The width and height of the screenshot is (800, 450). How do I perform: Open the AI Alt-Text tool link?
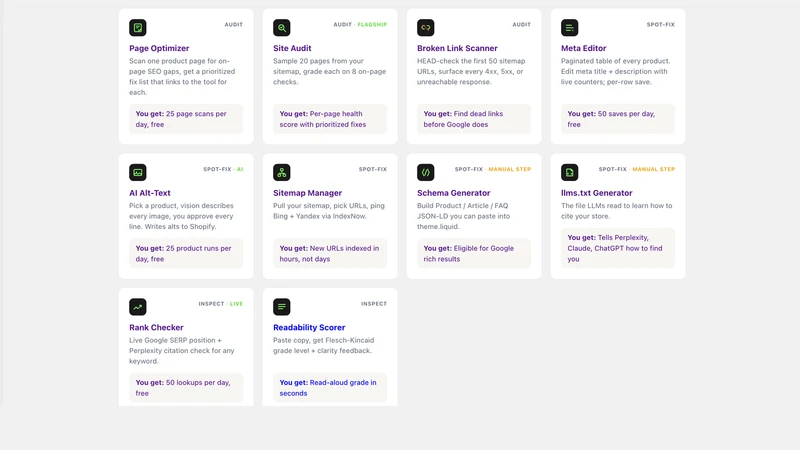point(149,193)
